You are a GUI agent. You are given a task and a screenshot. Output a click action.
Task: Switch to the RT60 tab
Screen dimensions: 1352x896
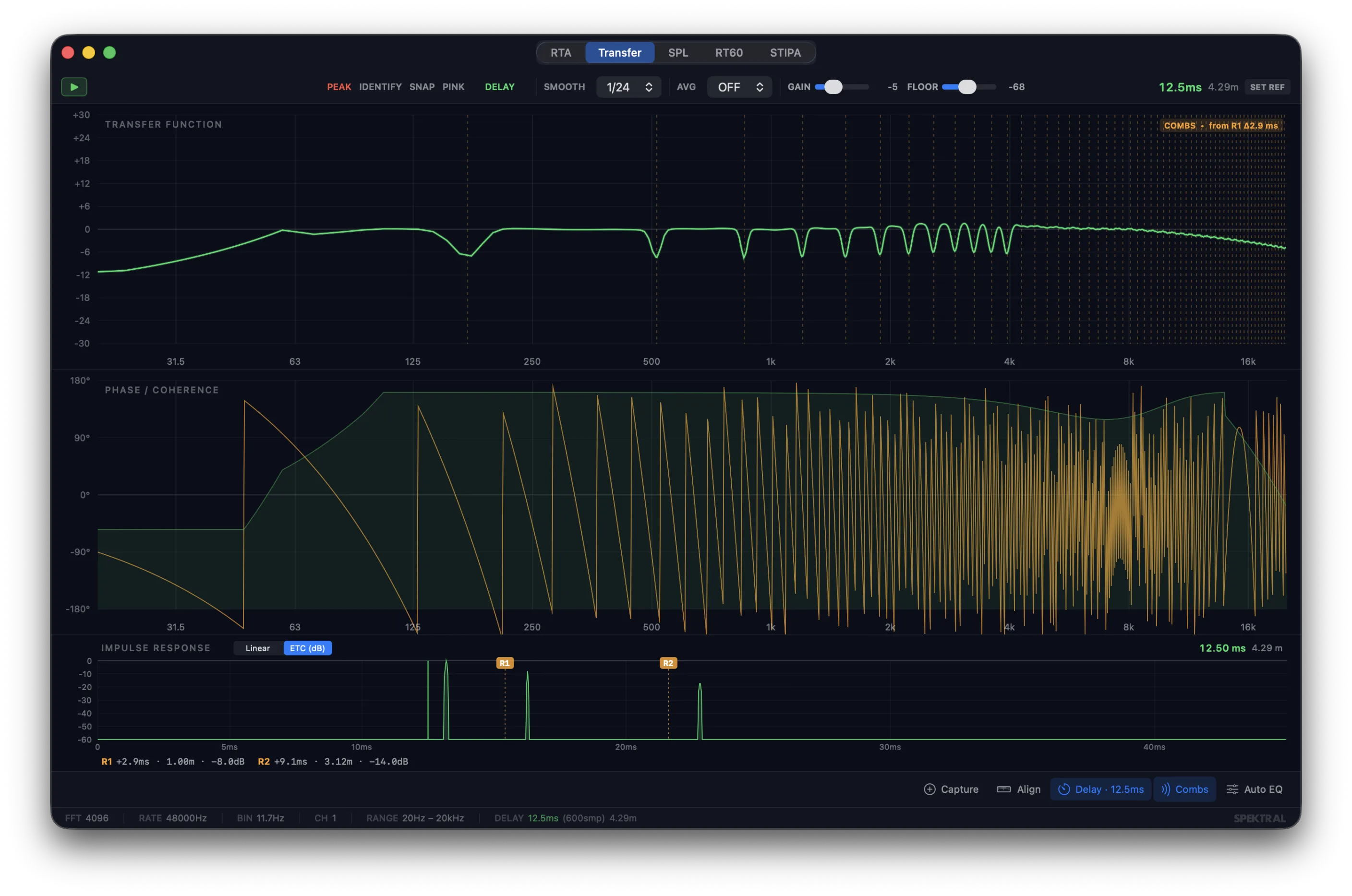click(729, 53)
